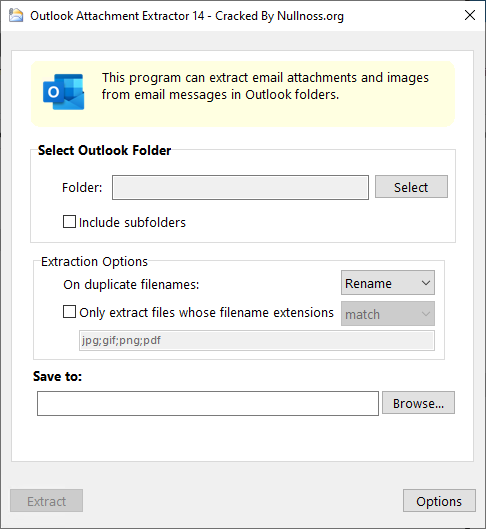Click the 'On duplicate filenames:' label
This screenshot has height=529, width=486.
[131, 285]
